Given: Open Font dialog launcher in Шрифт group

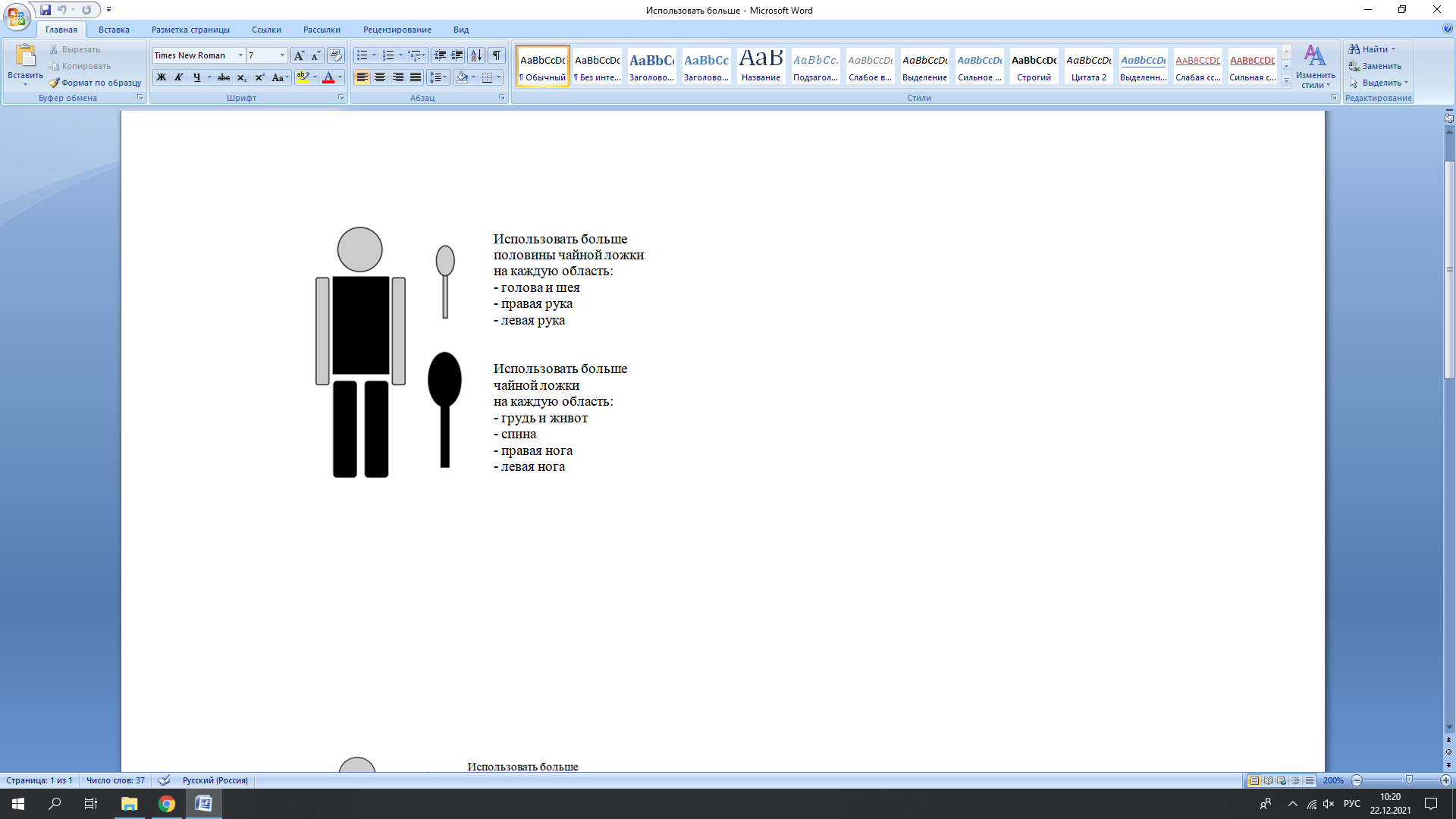Looking at the screenshot, I should pyautogui.click(x=340, y=98).
